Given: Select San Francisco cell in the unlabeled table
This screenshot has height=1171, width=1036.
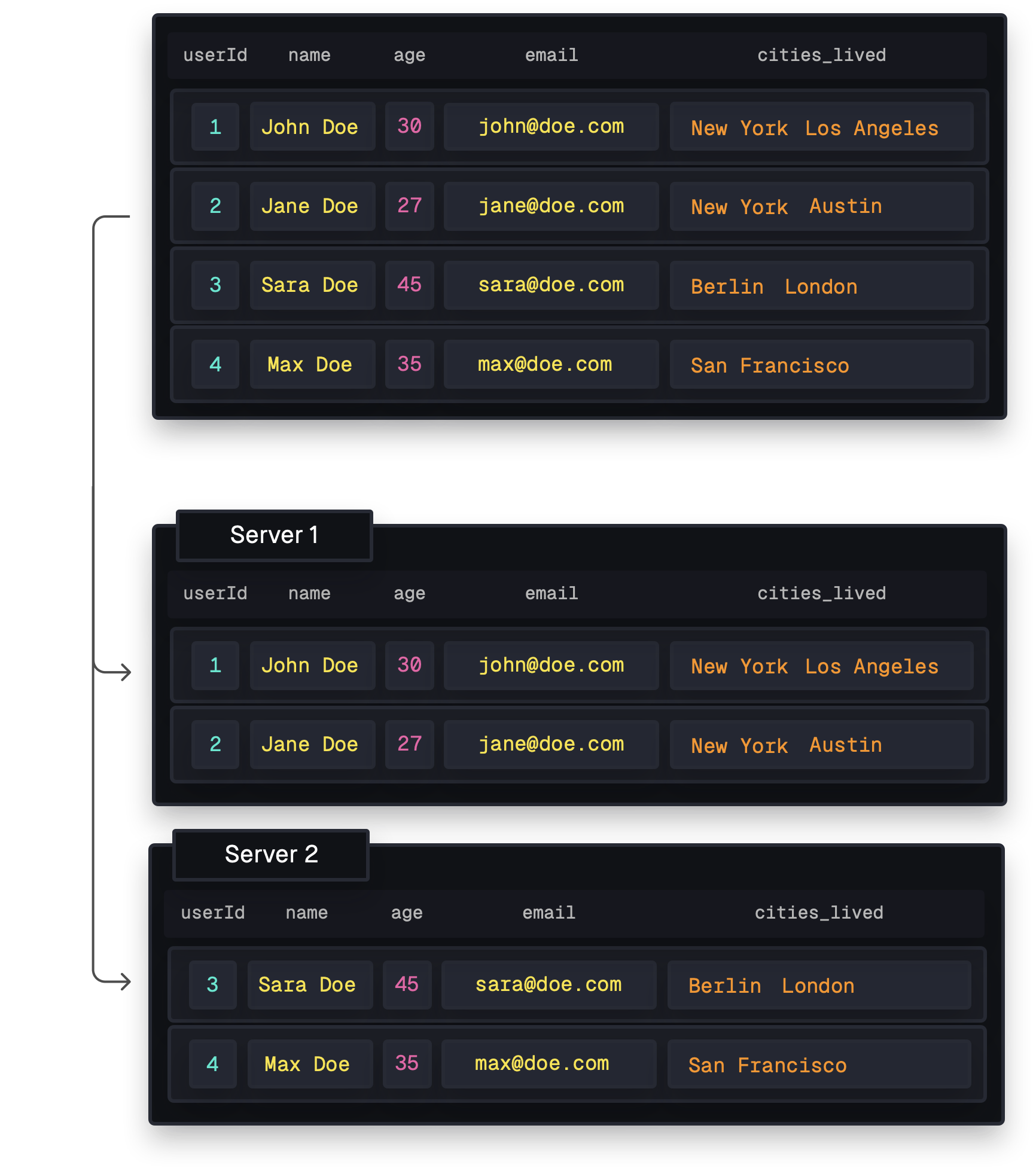Looking at the screenshot, I should [821, 364].
